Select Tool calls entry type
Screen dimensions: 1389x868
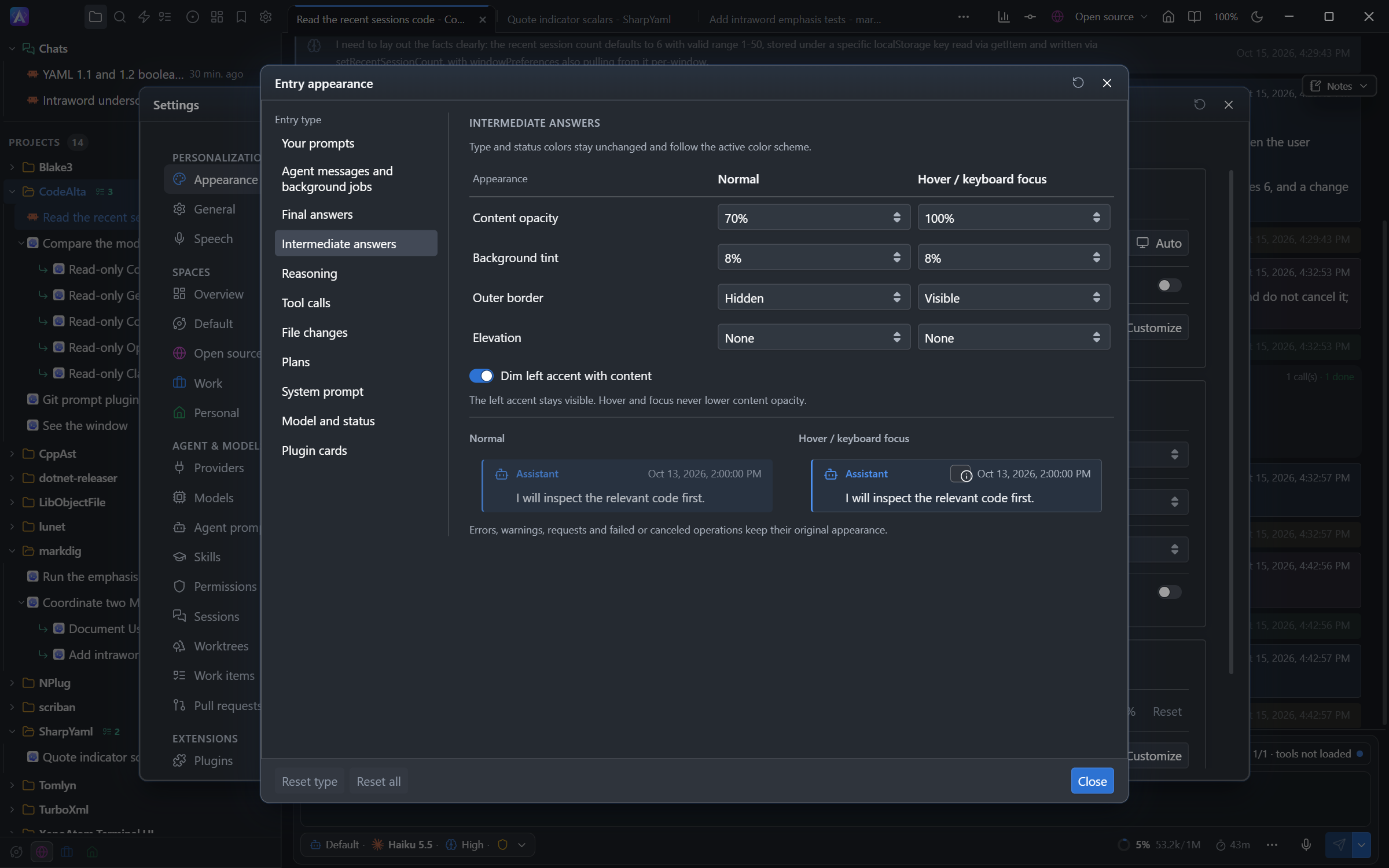click(x=355, y=303)
